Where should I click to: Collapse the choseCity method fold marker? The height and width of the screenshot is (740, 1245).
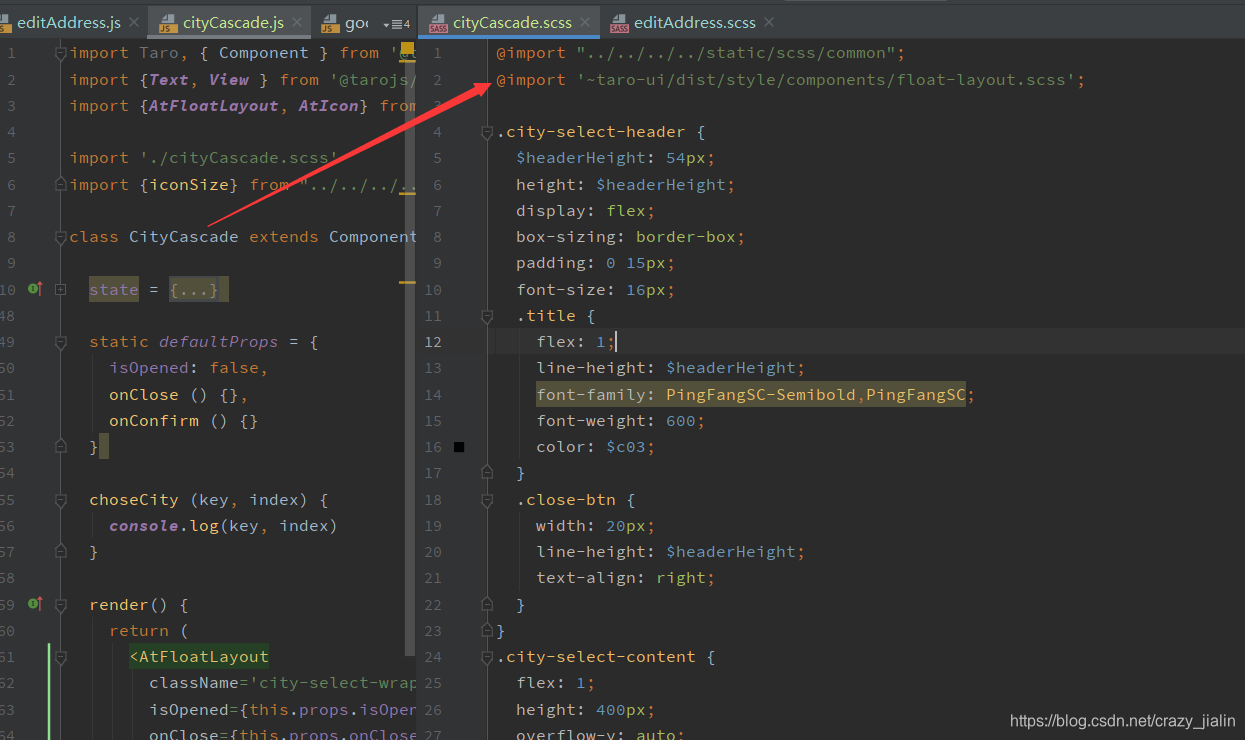(61, 499)
